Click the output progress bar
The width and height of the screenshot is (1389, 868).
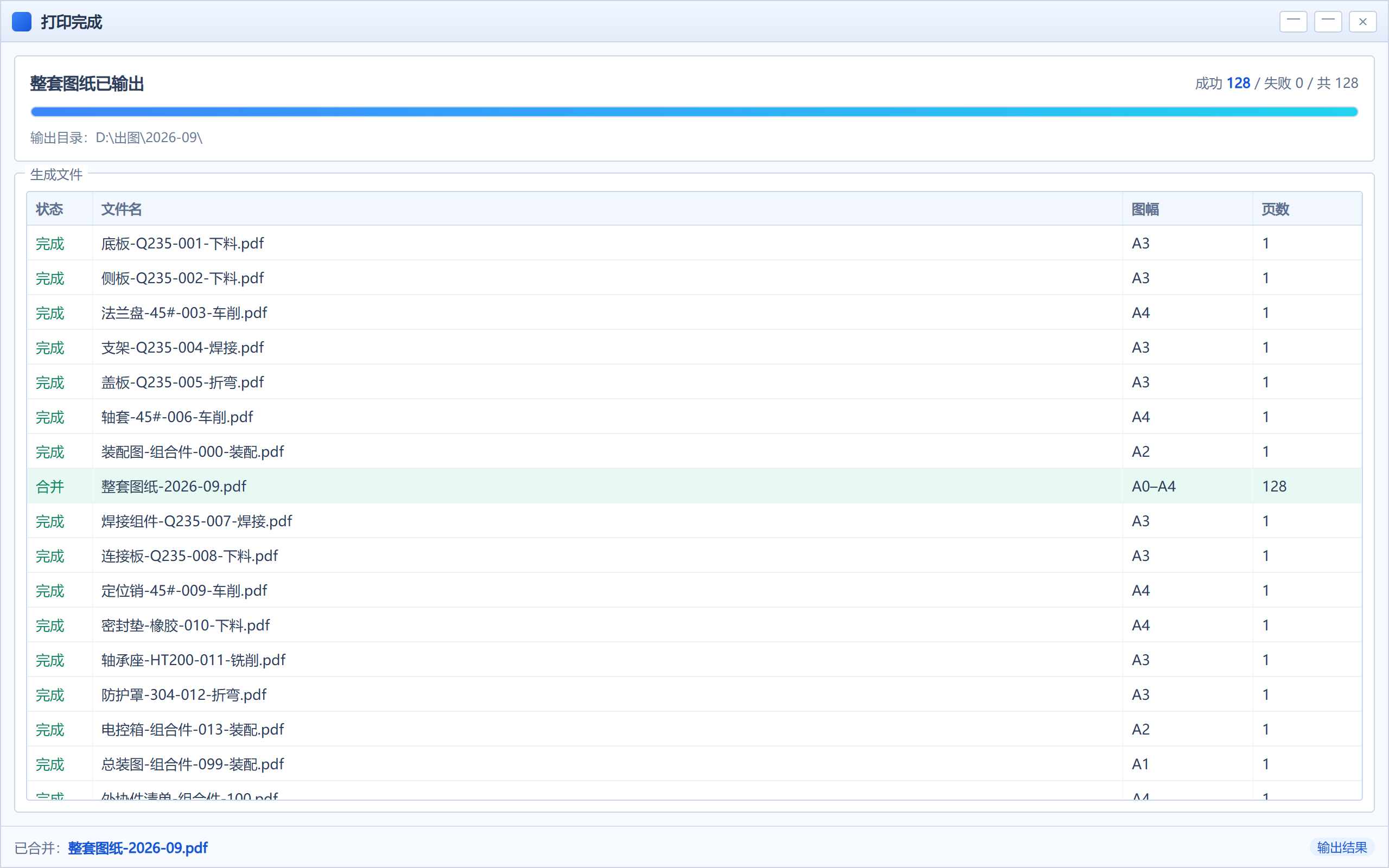click(x=694, y=111)
